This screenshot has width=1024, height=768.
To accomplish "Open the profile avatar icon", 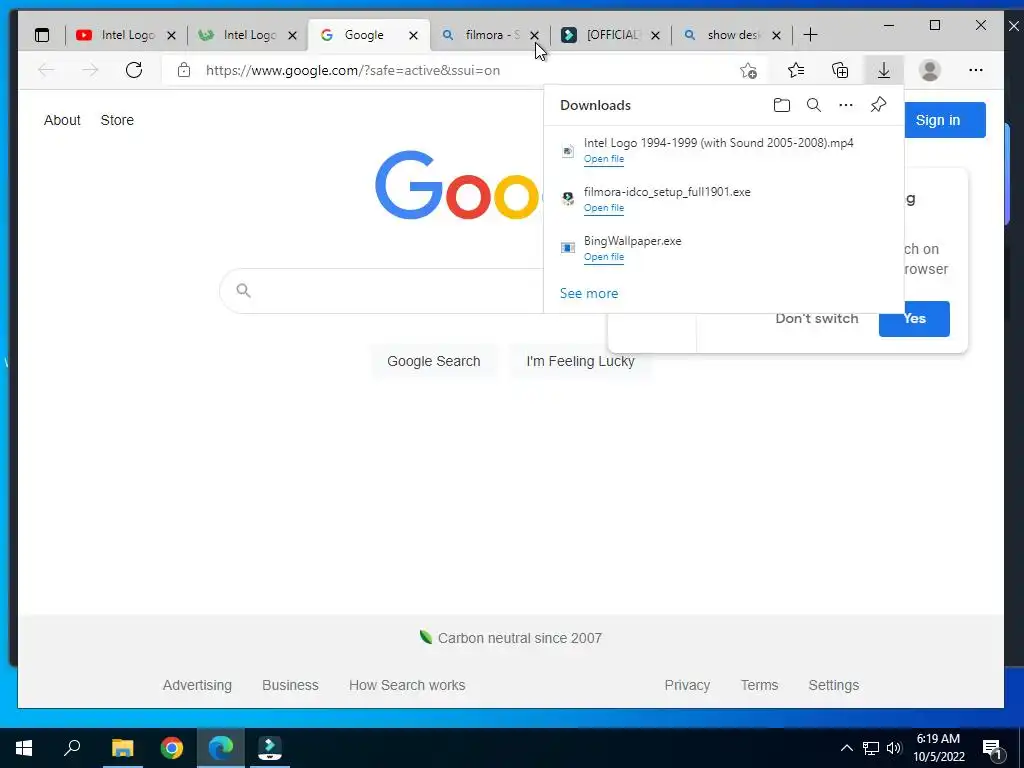I will pyautogui.click(x=929, y=70).
